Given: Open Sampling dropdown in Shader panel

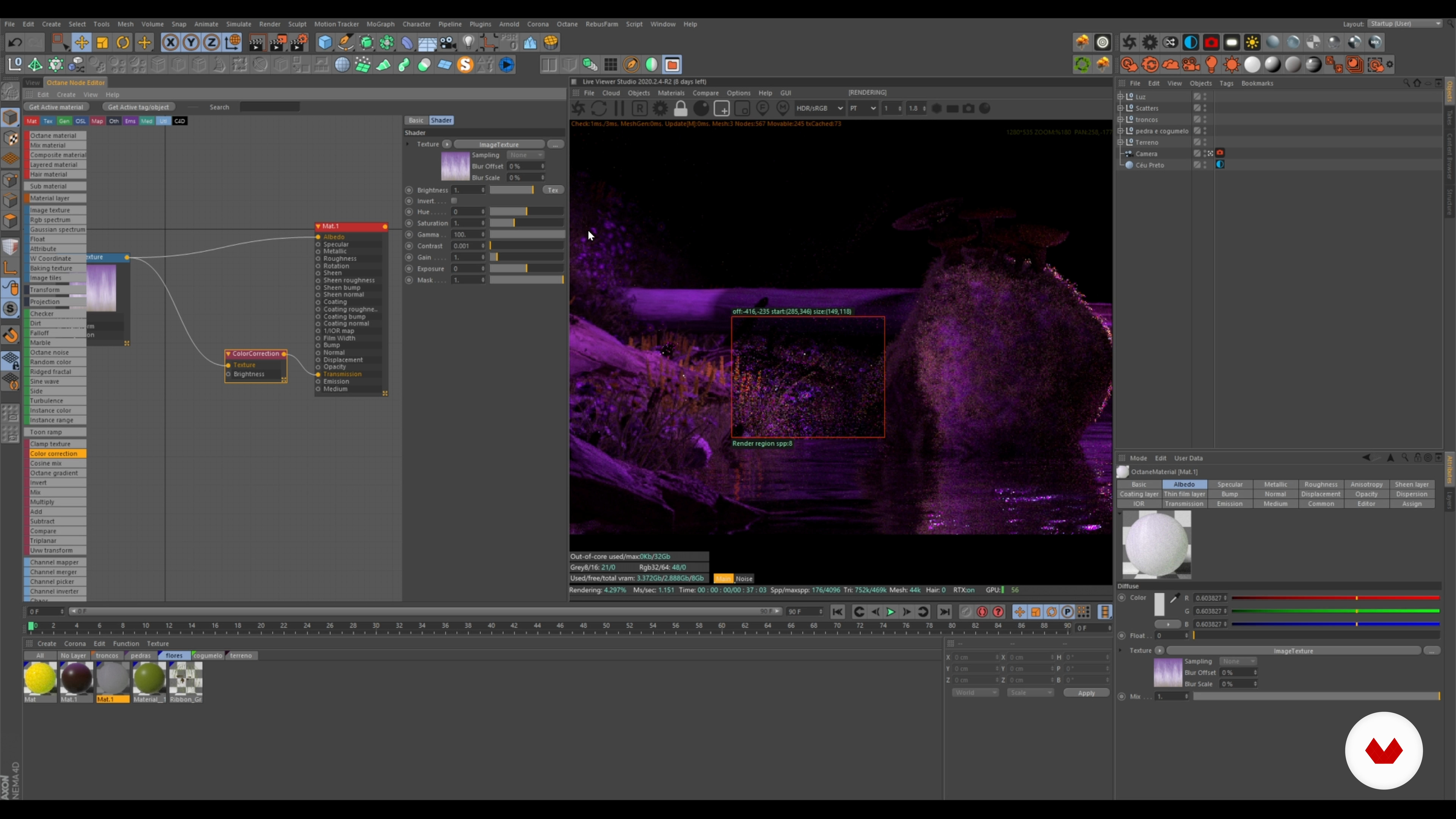Looking at the screenshot, I should [x=525, y=155].
